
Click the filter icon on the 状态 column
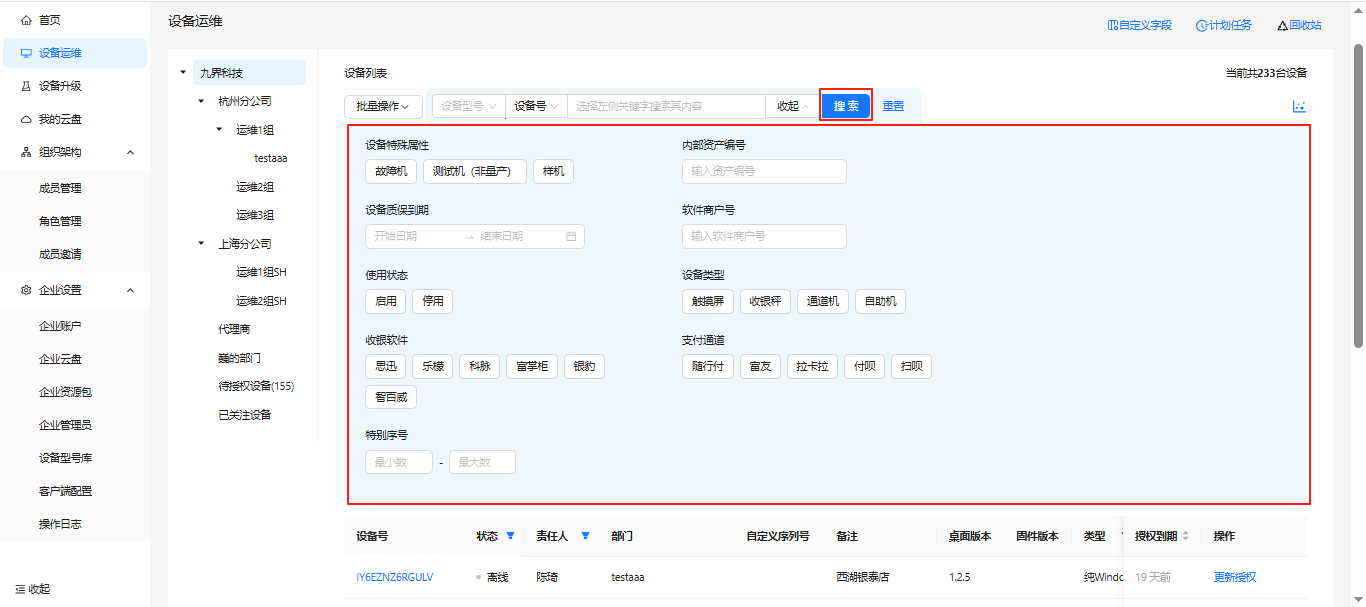pos(510,536)
